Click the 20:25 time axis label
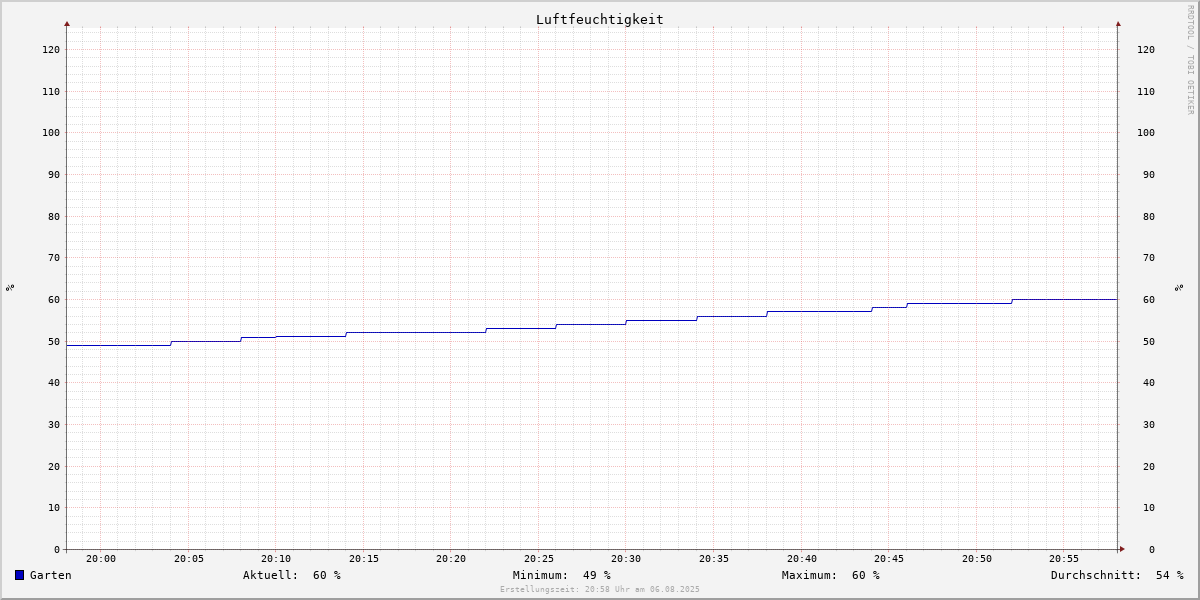Image resolution: width=1200 pixels, height=600 pixels. pos(539,559)
